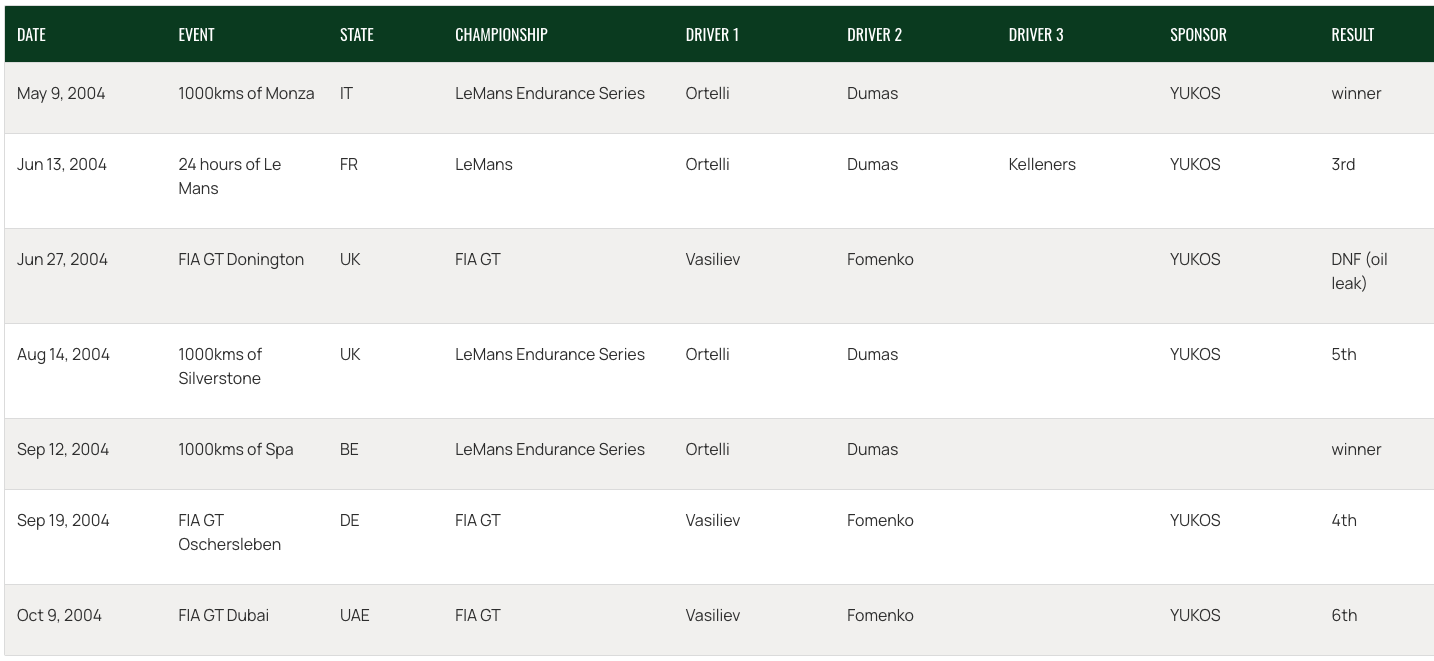Click the Oct 9, 2004 date cell
Screen dimensions: 1434x661
(59, 615)
